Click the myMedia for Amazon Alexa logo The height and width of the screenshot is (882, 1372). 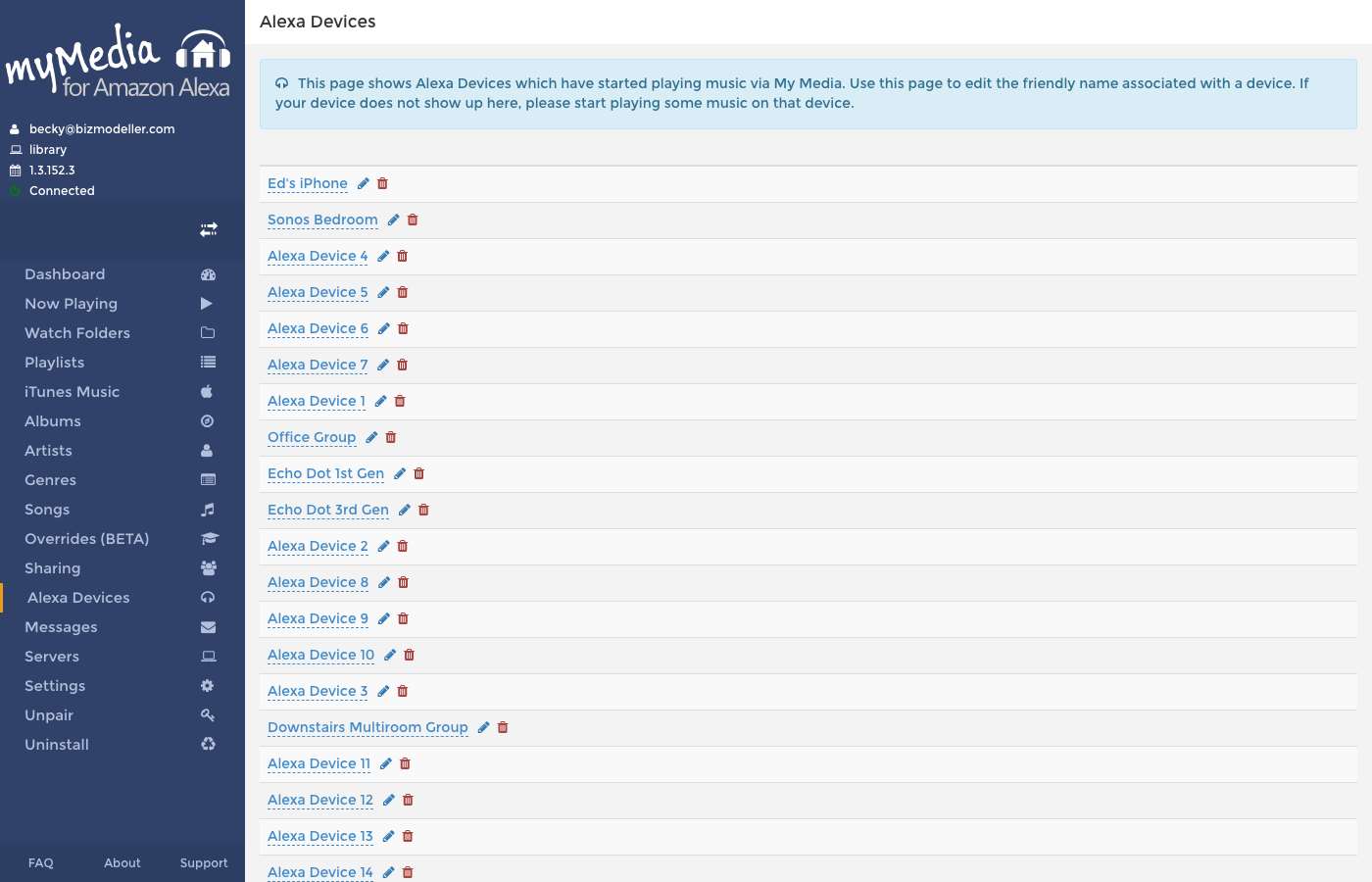point(118,61)
